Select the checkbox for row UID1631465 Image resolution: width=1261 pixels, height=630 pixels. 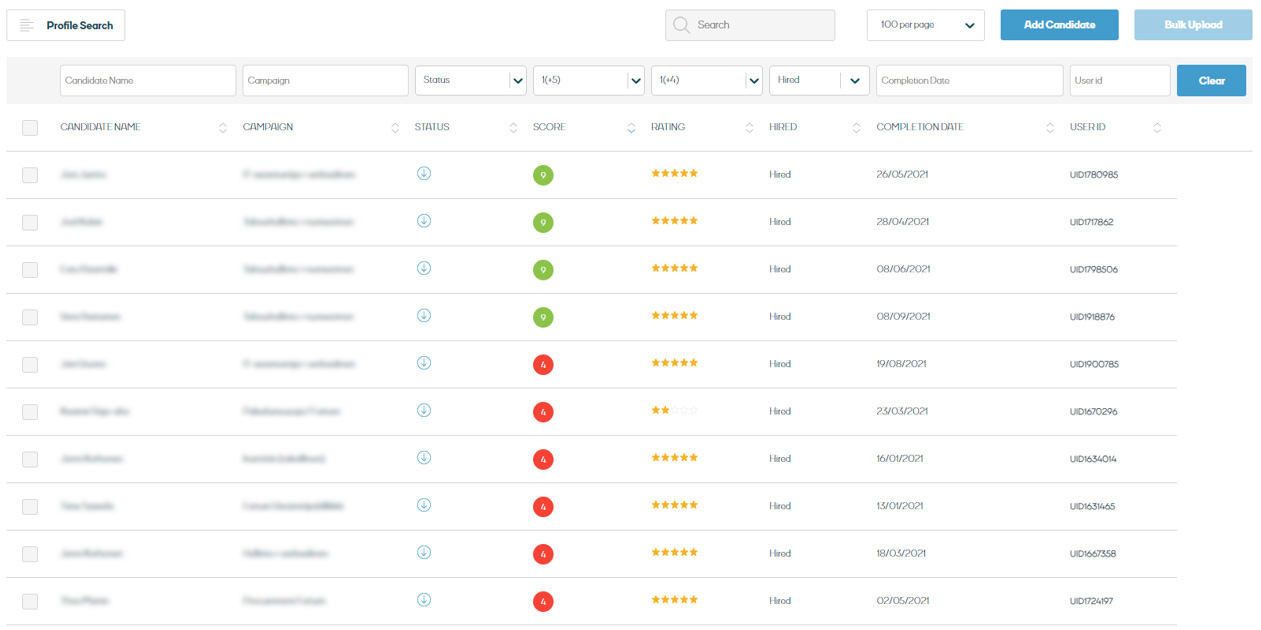(30, 507)
